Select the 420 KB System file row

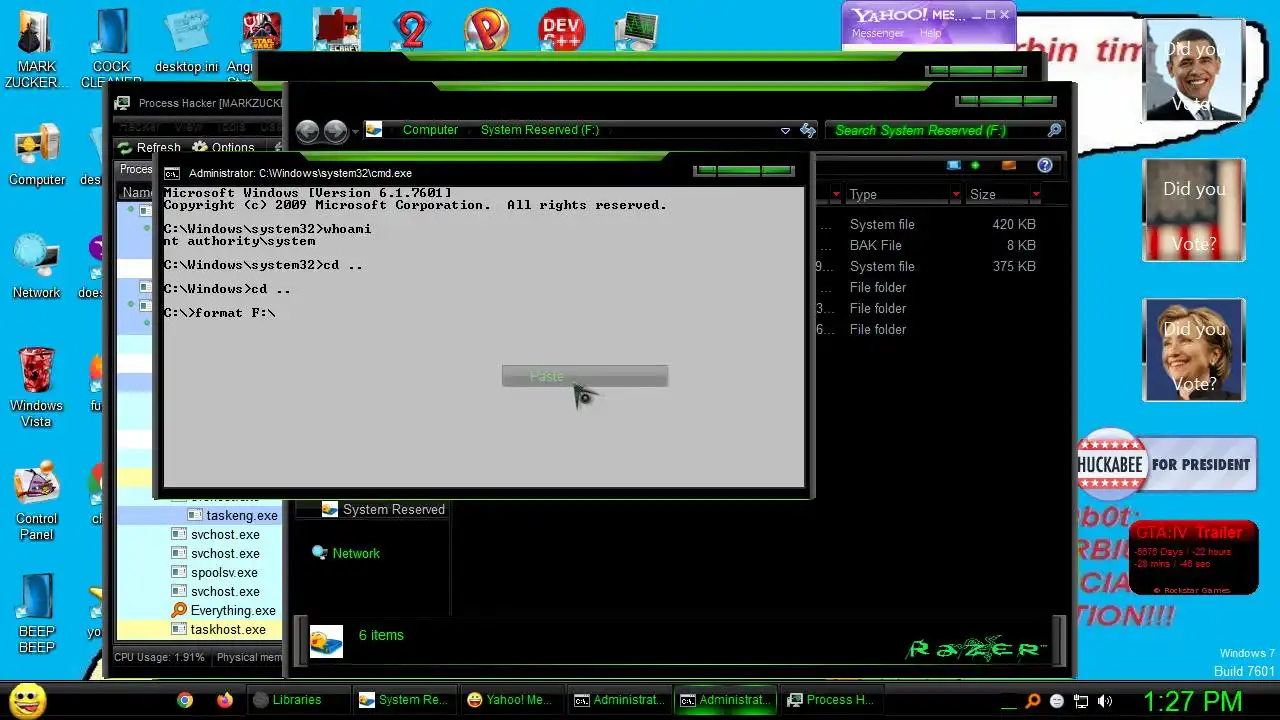[x=929, y=224]
